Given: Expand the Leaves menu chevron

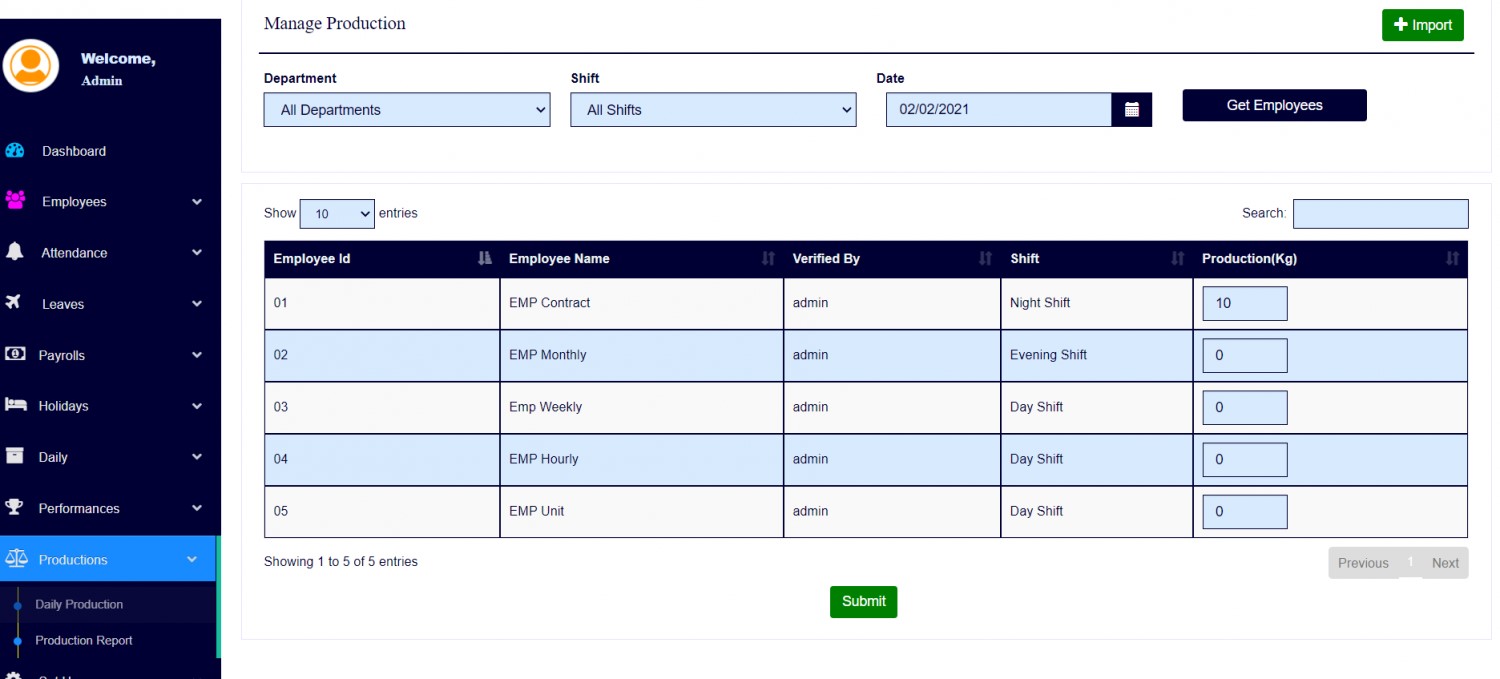Looking at the screenshot, I should click(197, 304).
